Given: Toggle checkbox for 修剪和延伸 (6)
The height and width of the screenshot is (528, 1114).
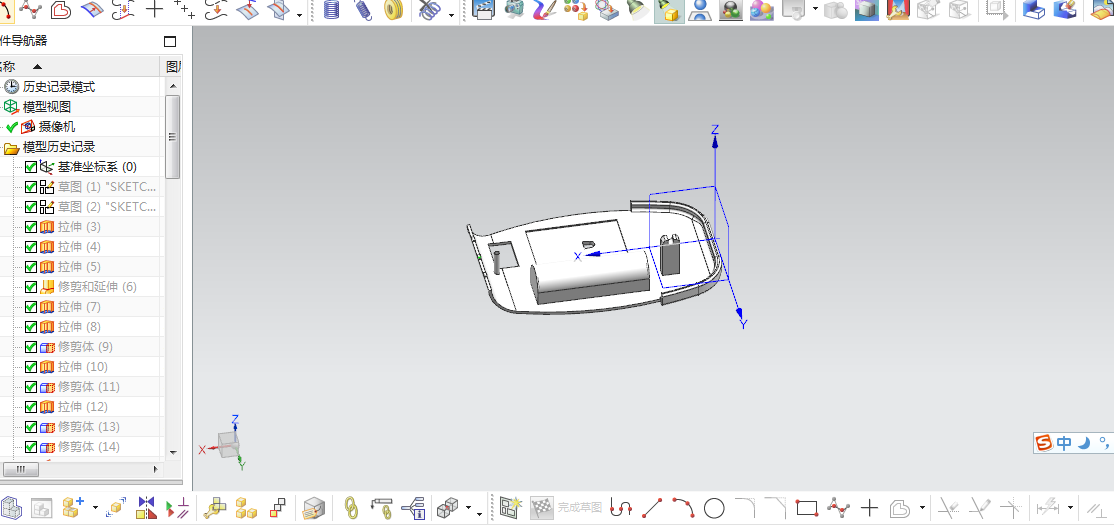Looking at the screenshot, I should point(31,287).
